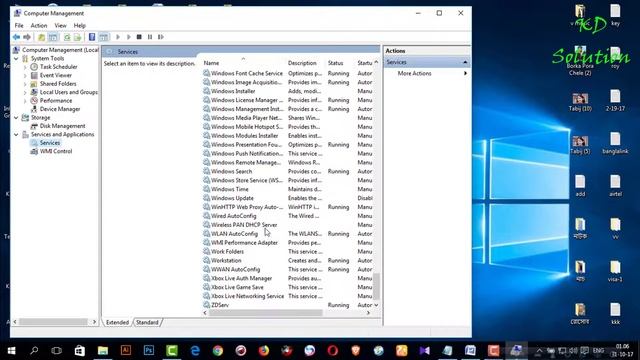Click the console tree horizontal scrollbar
The height and width of the screenshot is (360, 640).
[x=53, y=322]
